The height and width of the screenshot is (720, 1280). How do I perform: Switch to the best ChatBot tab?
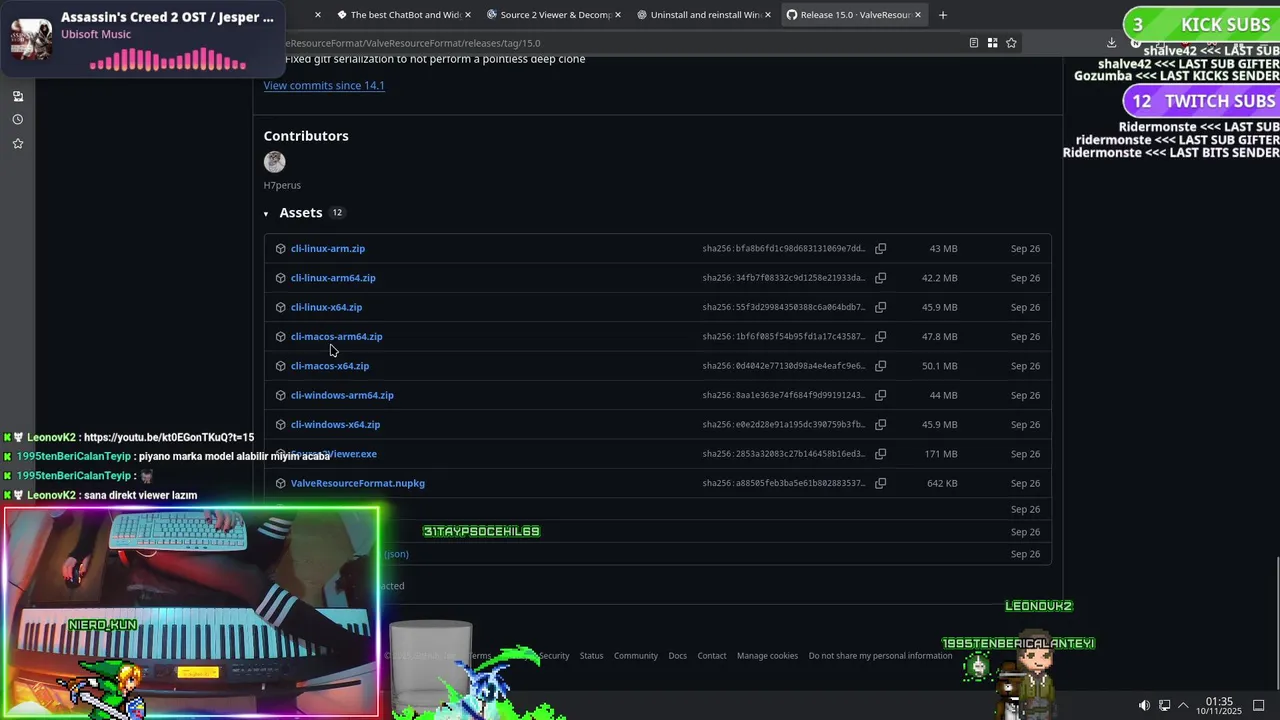(405, 15)
